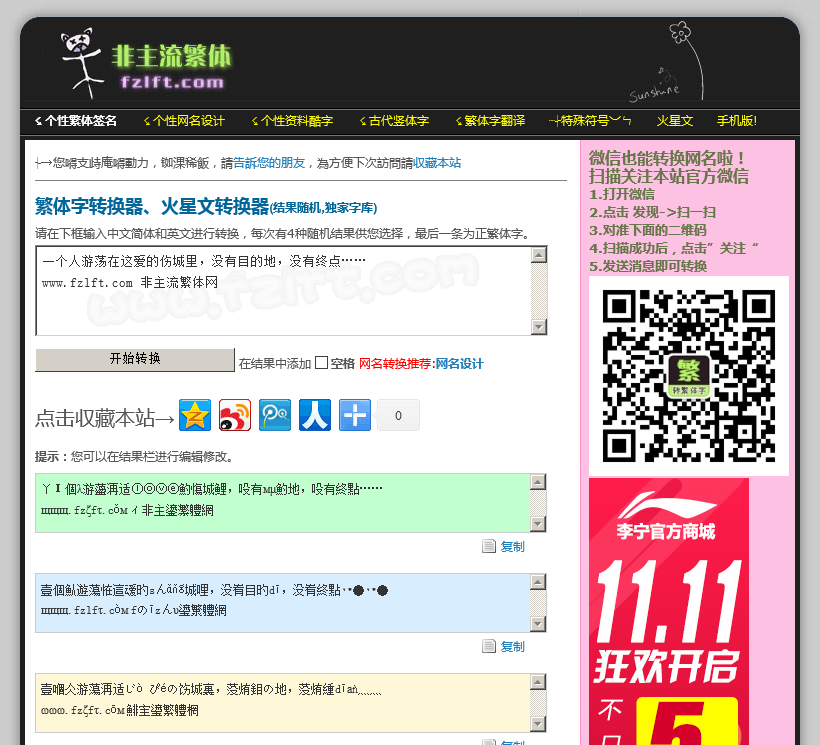Click yellow result scrollbar down arrow
This screenshot has width=820, height=745.
pyautogui.click(x=538, y=724)
